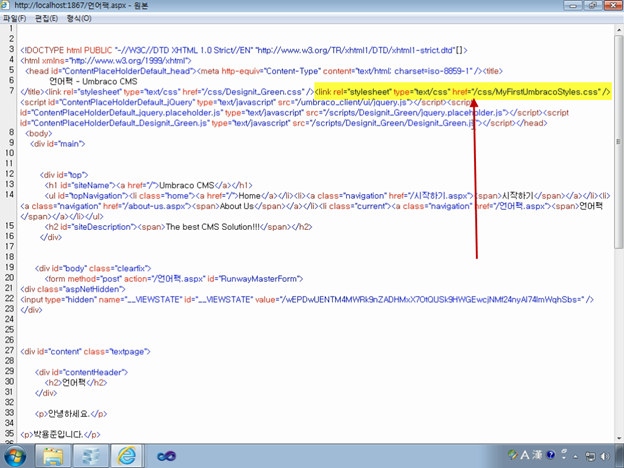
Task: Switch to the server stack taskbar app
Action: pyautogui.click(x=91, y=456)
